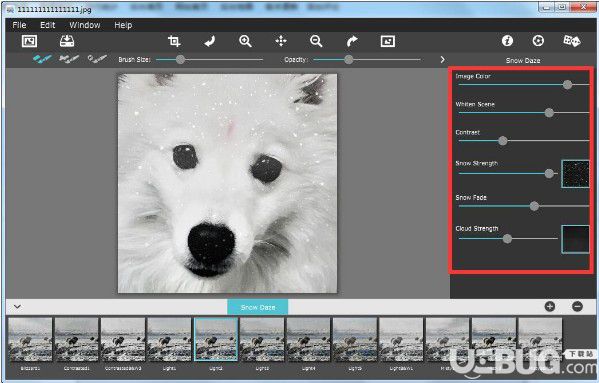This screenshot has width=599, height=383.
Task: Select the highlighted fifth preset thumbnail
Action: coord(216,339)
